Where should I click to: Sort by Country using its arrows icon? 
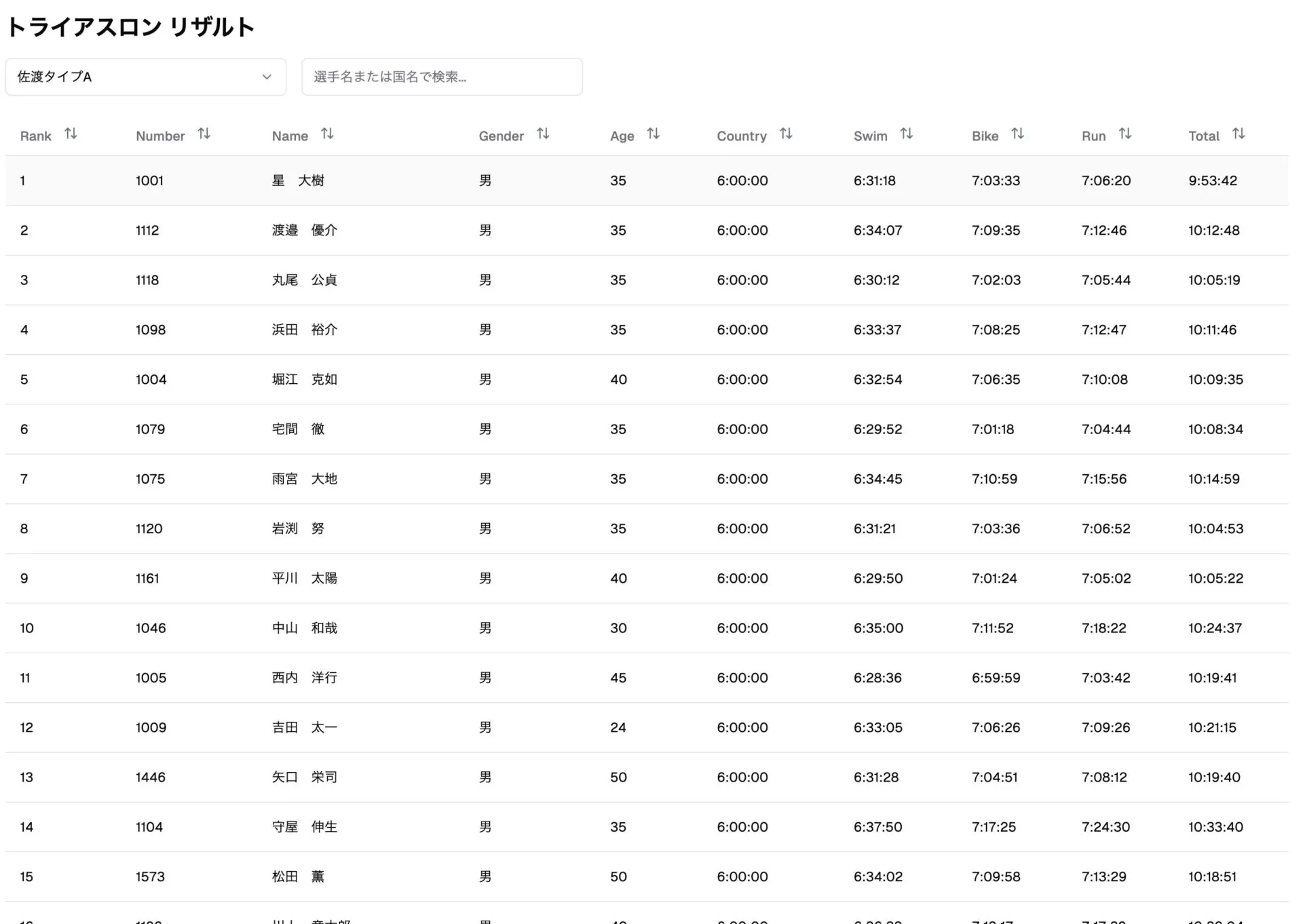pyautogui.click(x=786, y=134)
